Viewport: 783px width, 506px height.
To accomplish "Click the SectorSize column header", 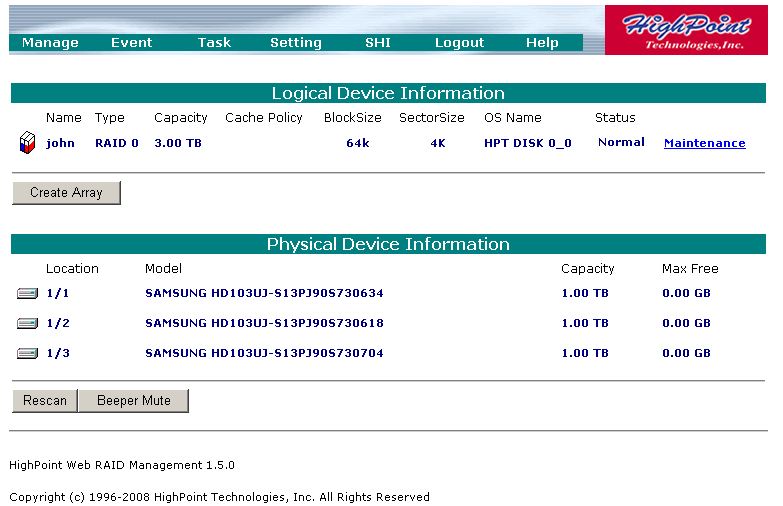I will click(x=431, y=118).
